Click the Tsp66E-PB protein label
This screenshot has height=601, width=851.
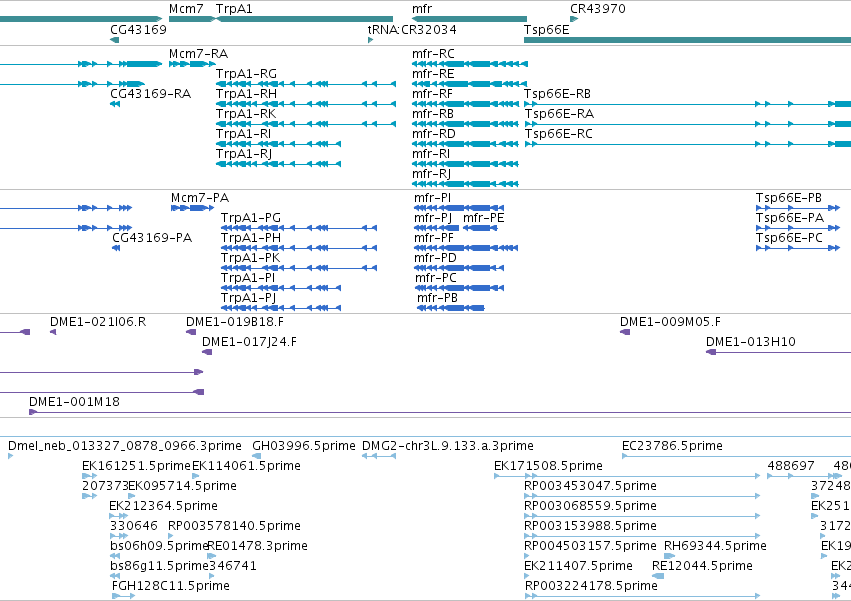pos(789,198)
